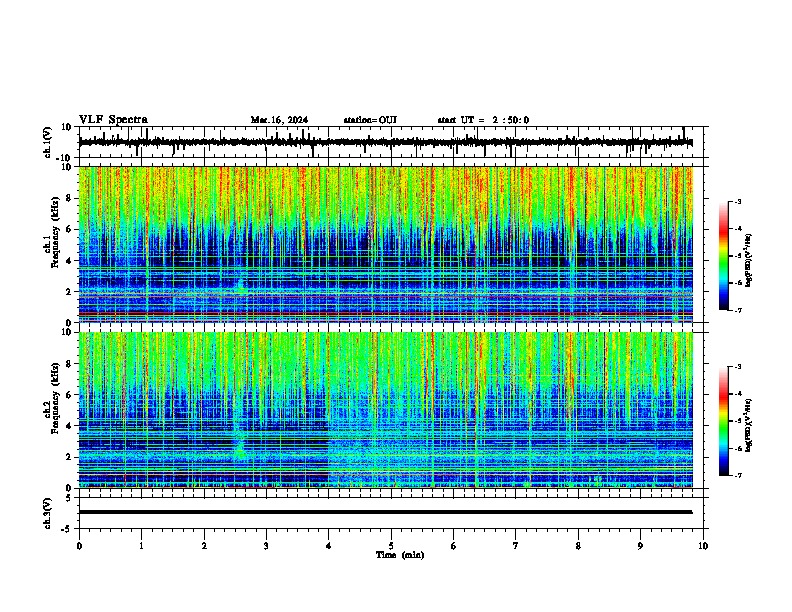Click the ch.1 color bar '-3' label
Screen dimensions: 792x612
pos(737,201)
